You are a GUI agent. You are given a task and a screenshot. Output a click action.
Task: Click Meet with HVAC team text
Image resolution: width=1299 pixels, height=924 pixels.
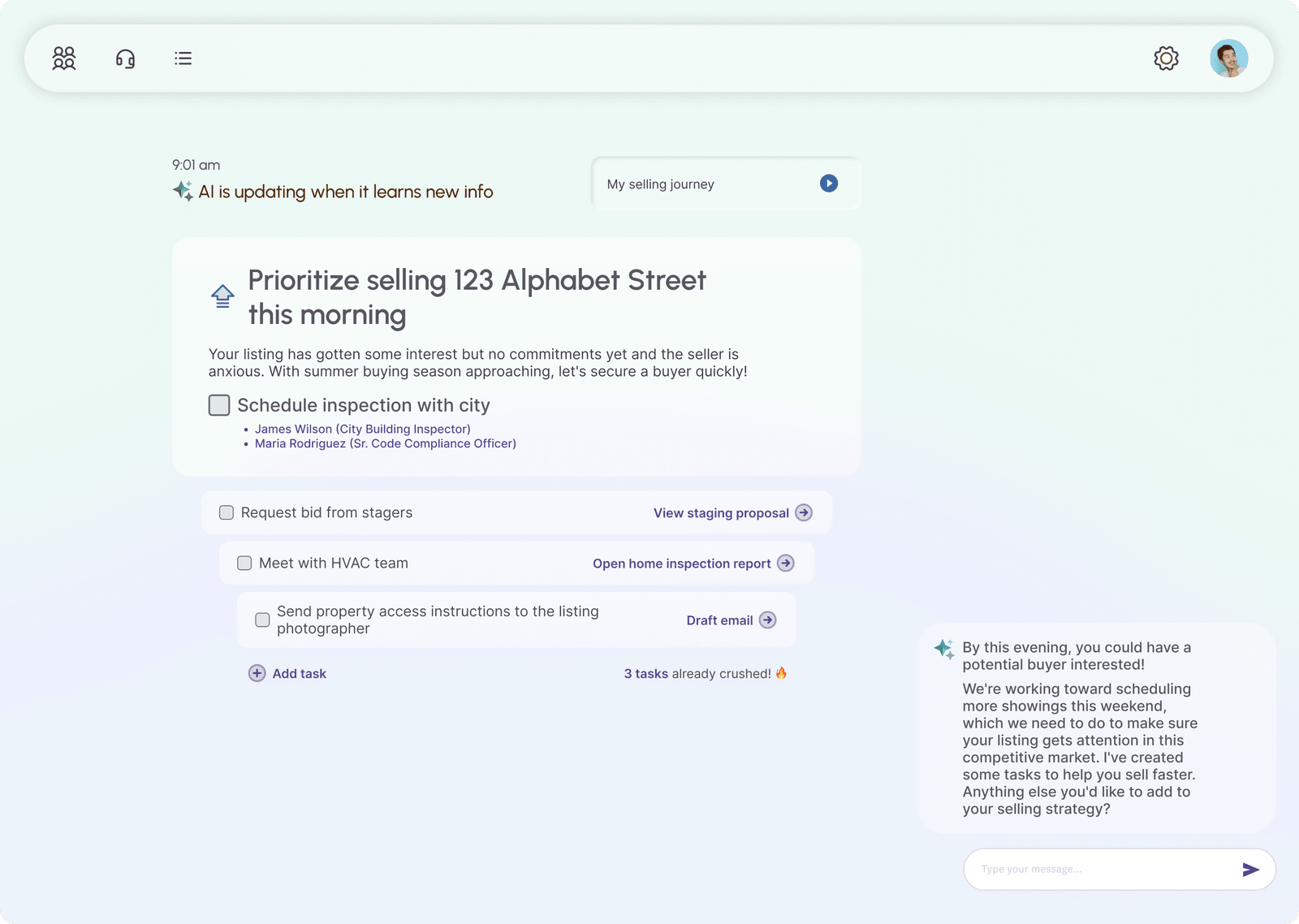(x=334, y=563)
